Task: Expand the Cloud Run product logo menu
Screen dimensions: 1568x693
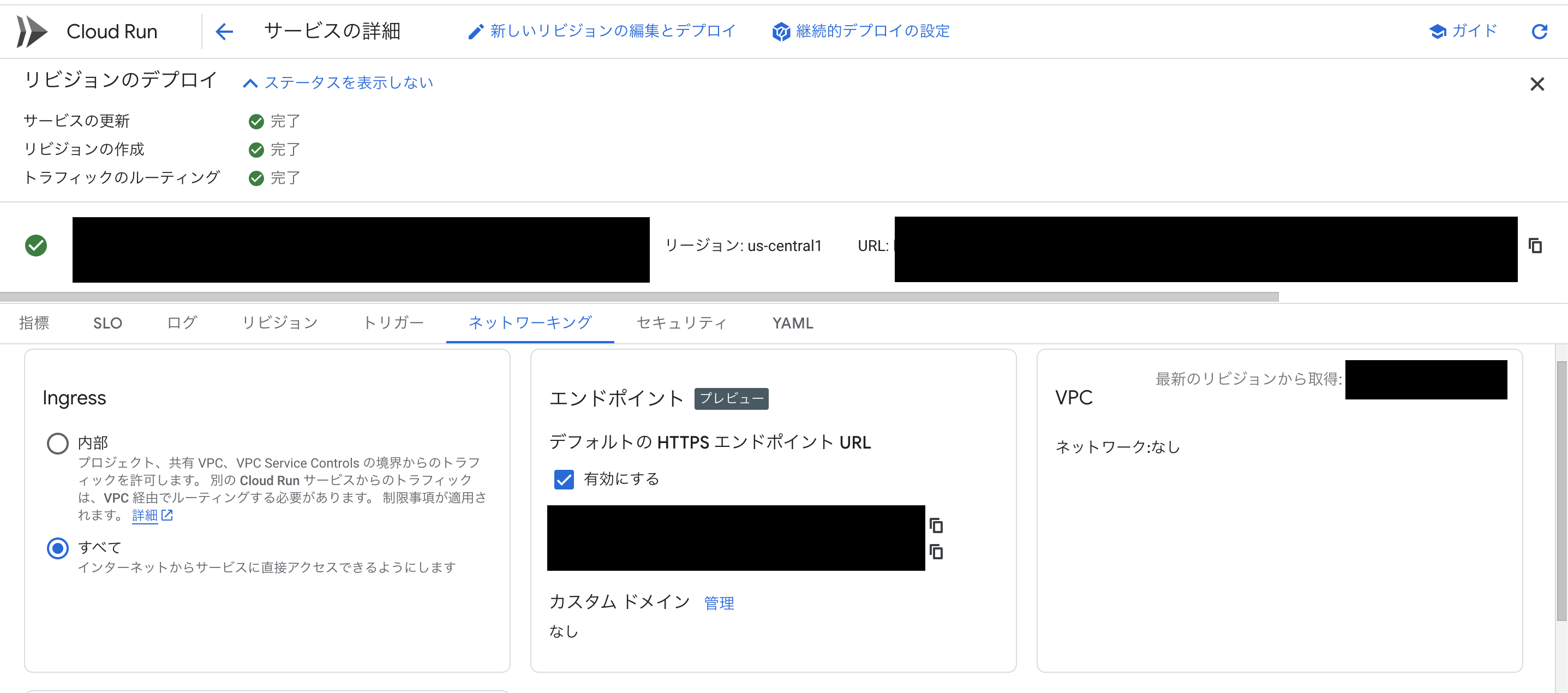Action: 32,31
